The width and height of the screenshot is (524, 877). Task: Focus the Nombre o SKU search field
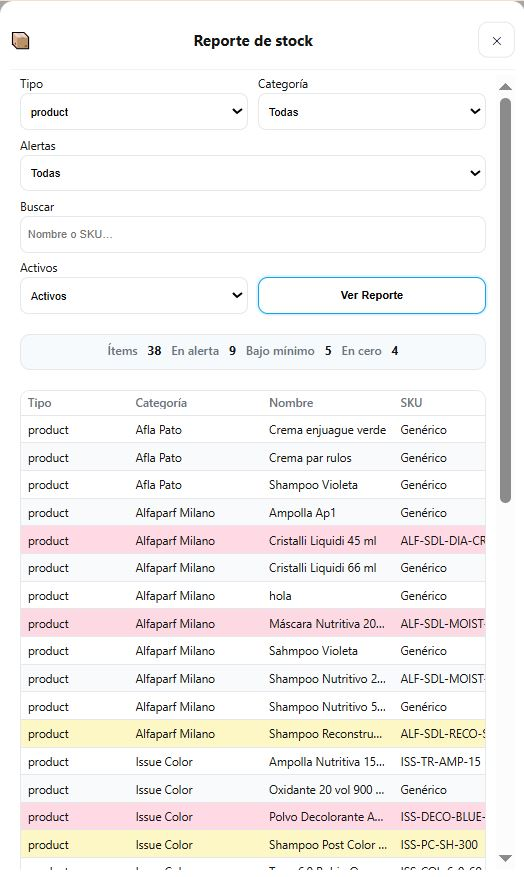point(253,234)
